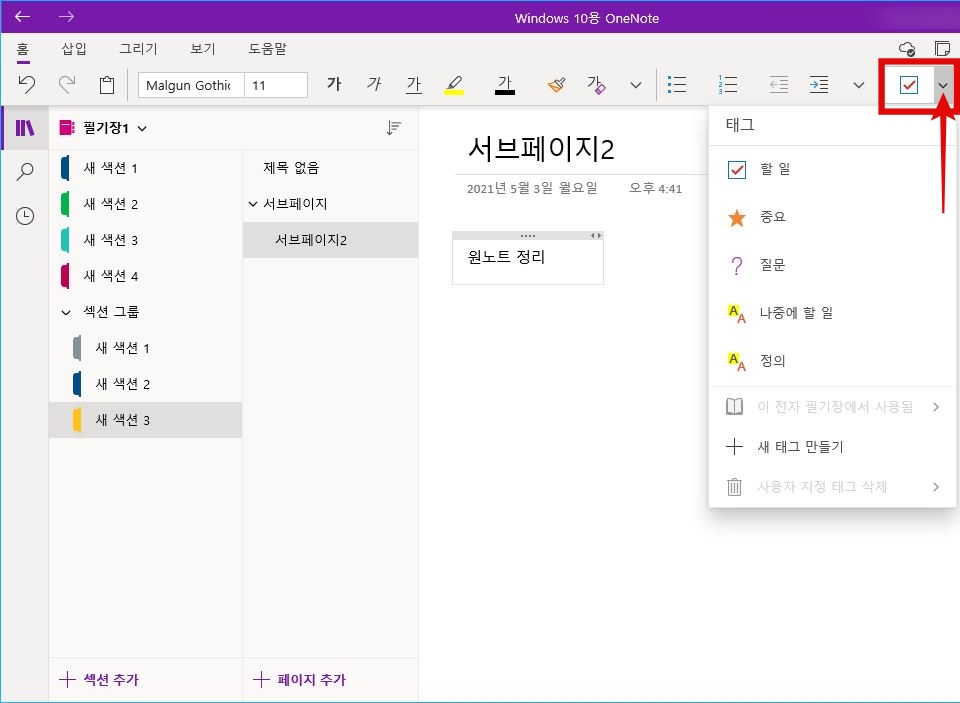Create a tag with 새 태그 만들기
Screen dimensions: 960x703
pos(833,447)
